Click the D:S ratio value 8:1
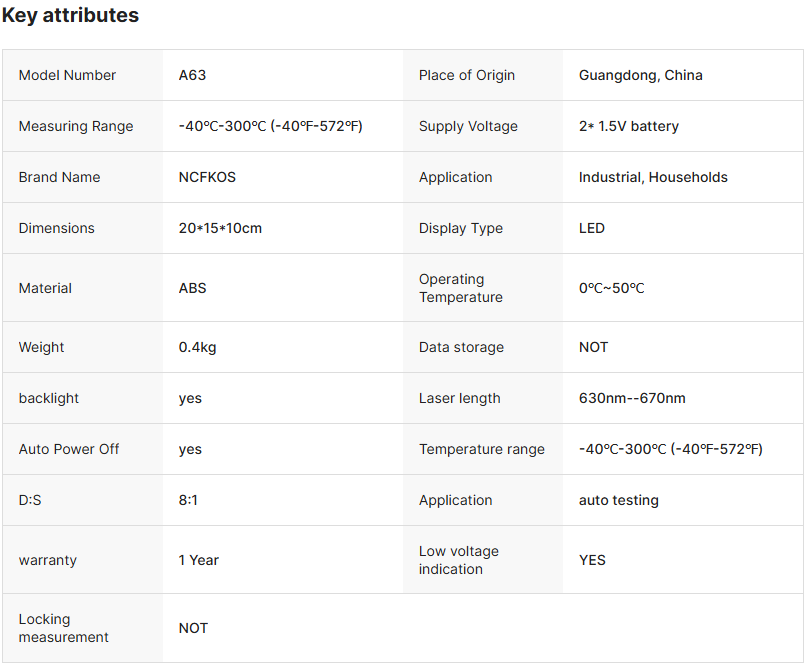Viewport: 804px width, 663px height. [x=188, y=500]
